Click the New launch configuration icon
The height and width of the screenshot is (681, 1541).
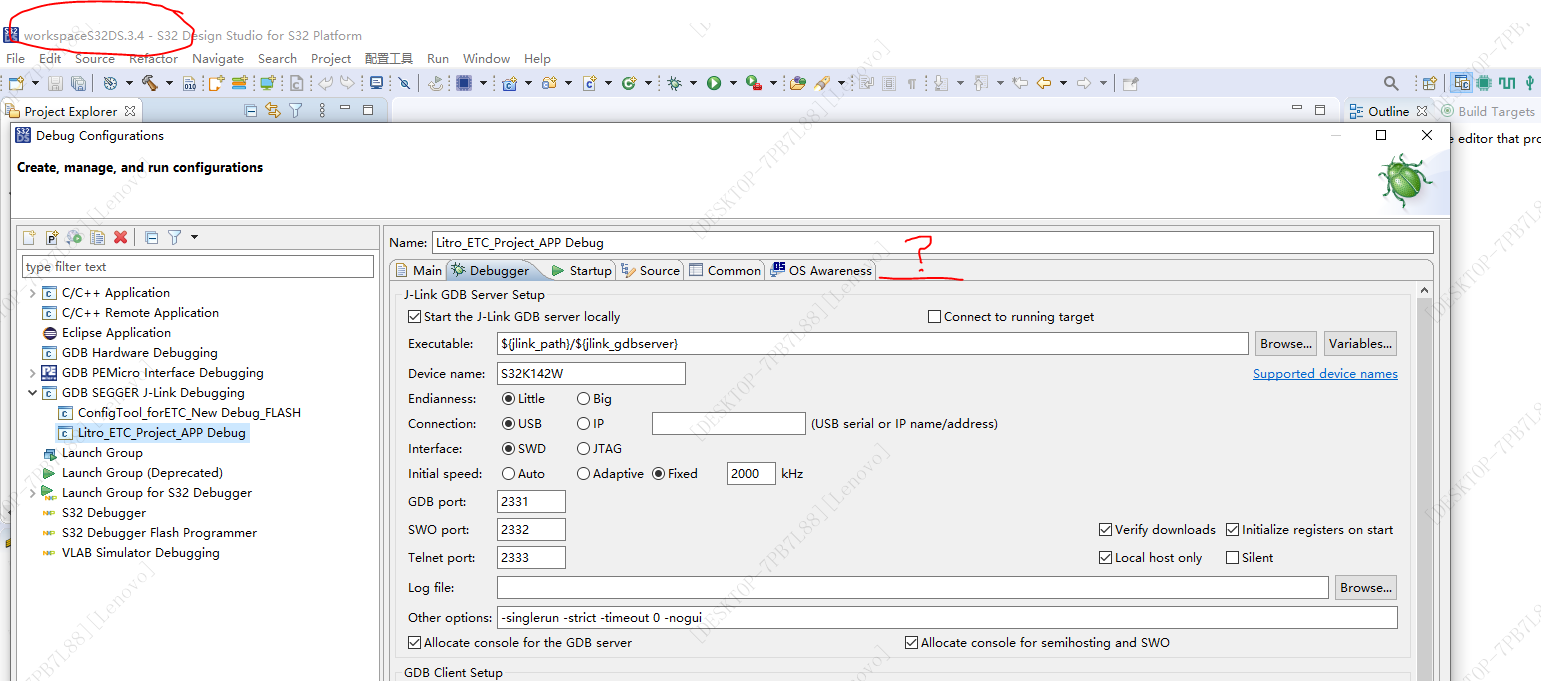tap(29, 237)
